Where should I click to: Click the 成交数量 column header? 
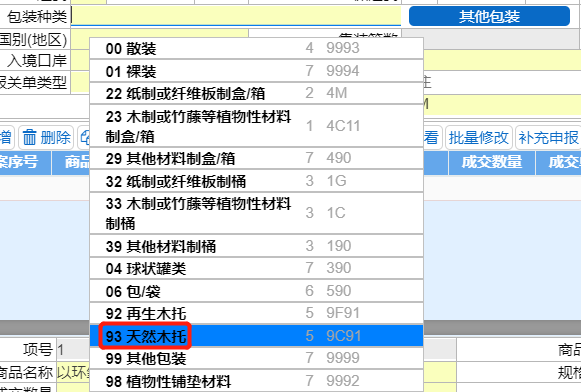(x=492, y=162)
